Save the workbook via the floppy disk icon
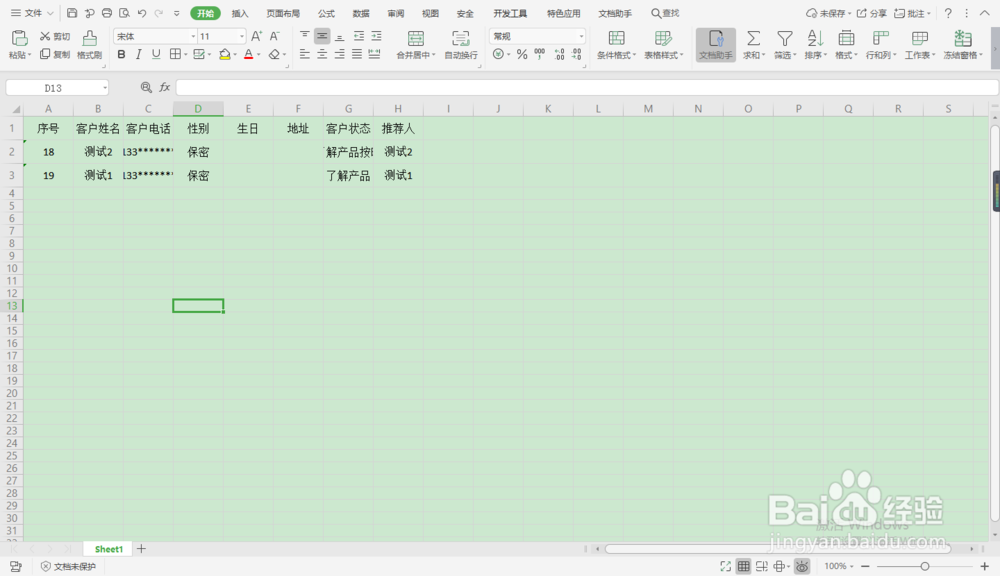 click(x=72, y=13)
